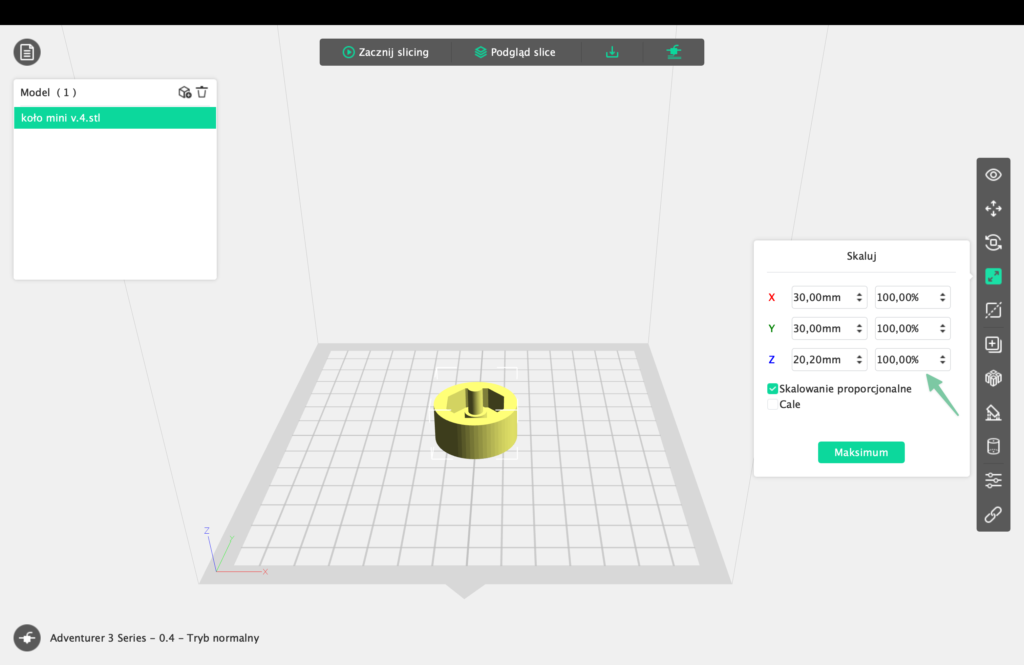This screenshot has height=665, width=1024.
Task: Click the X scale 100,00% field
Action: point(912,297)
